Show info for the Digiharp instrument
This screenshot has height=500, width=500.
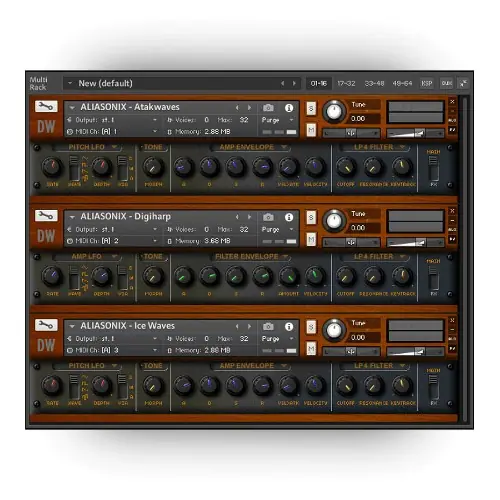tap(289, 217)
